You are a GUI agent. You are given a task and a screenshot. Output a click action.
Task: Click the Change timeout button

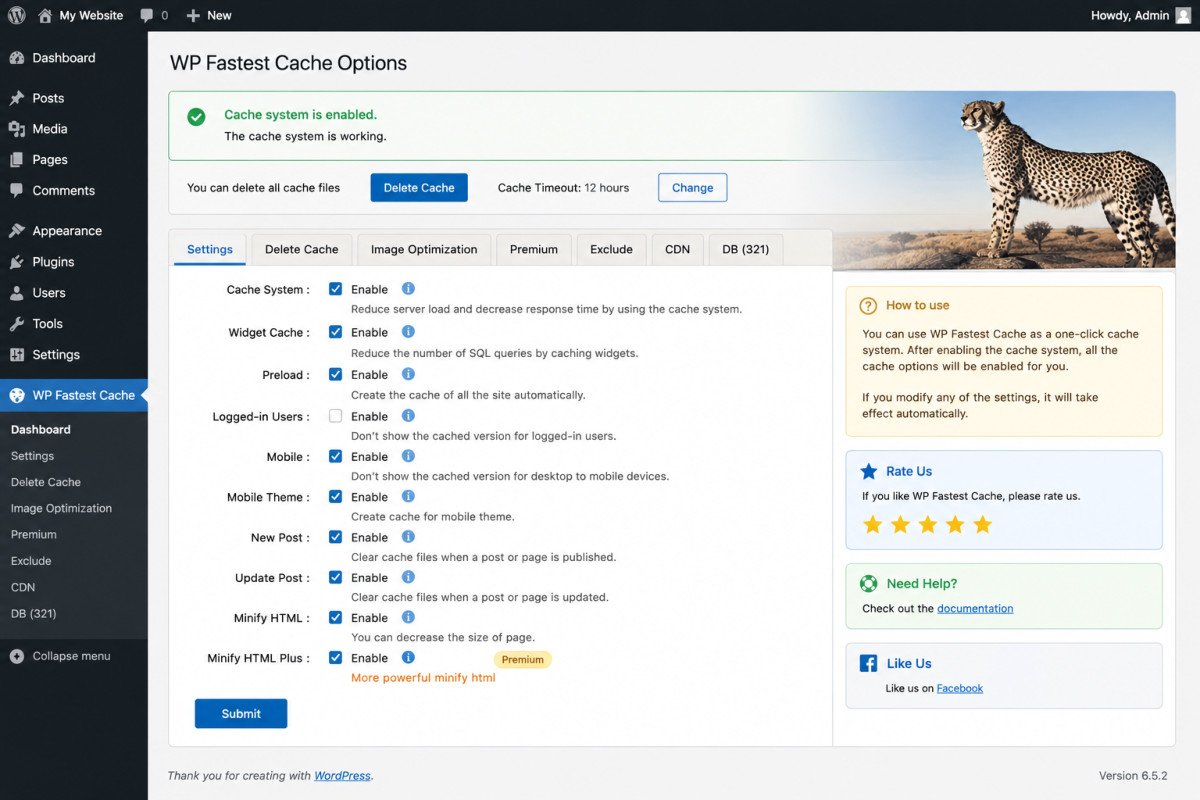[692, 187]
